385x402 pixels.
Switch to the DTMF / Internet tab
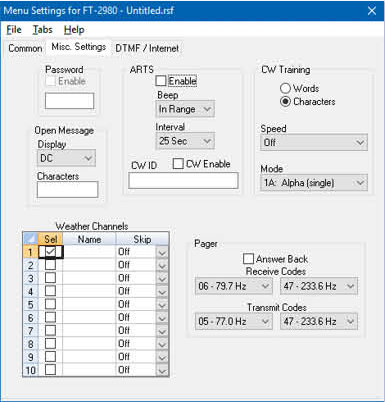pyautogui.click(x=147, y=48)
